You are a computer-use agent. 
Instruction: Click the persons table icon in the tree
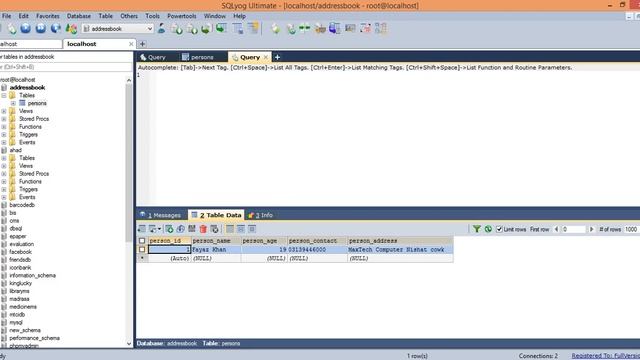tap(22, 103)
